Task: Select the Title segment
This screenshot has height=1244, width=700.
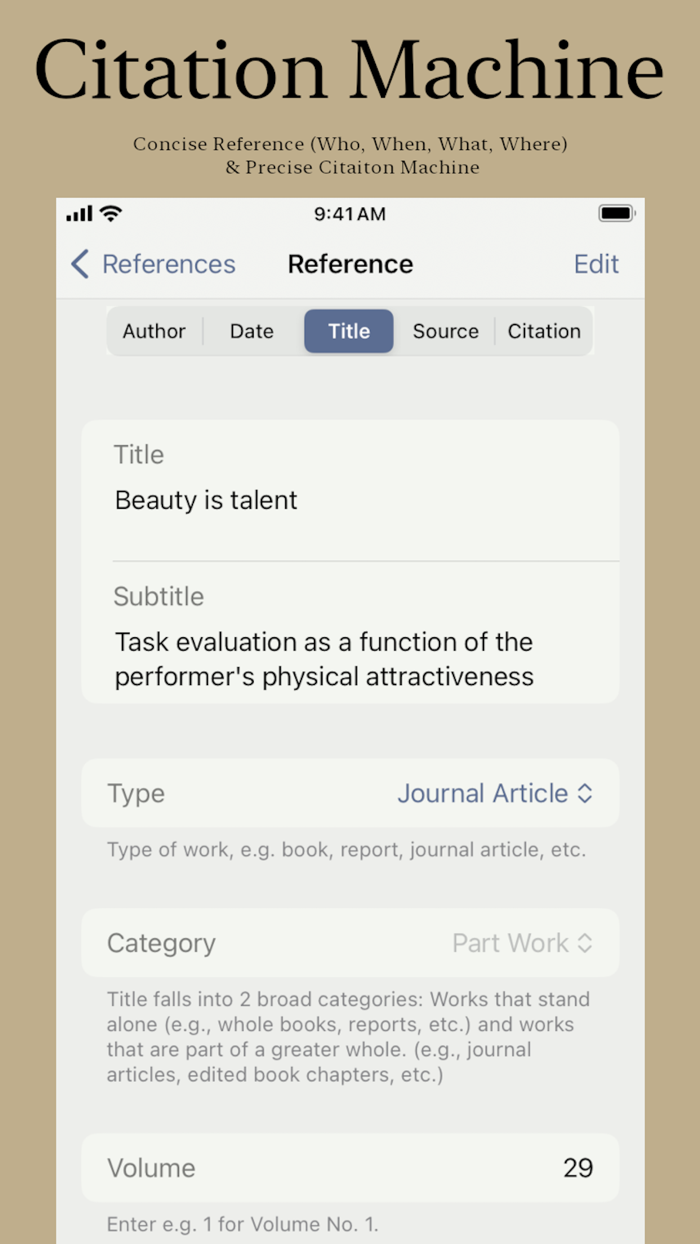Action: [348, 331]
